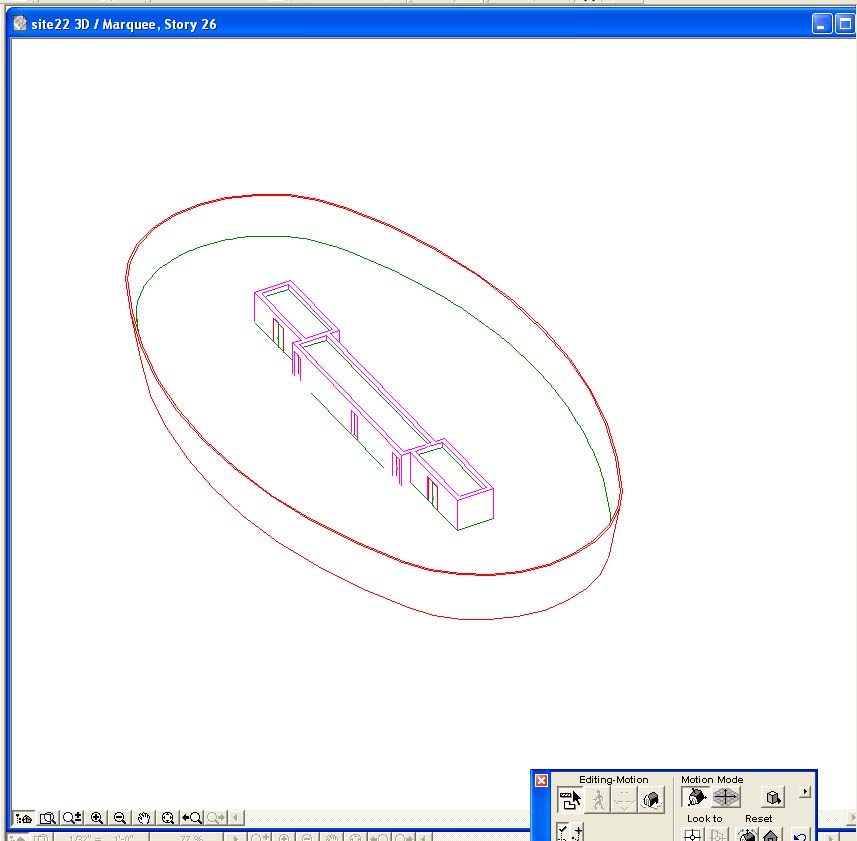Click the Motion Mode label

tap(712, 780)
